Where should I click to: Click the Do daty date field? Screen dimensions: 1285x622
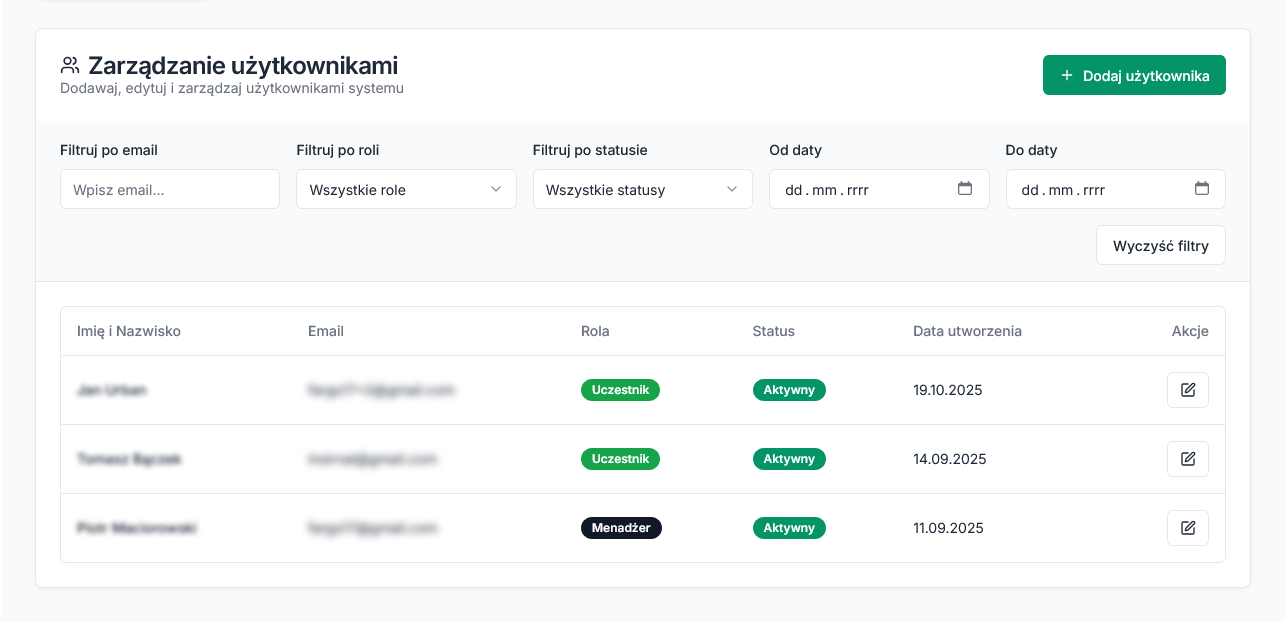point(1096,189)
